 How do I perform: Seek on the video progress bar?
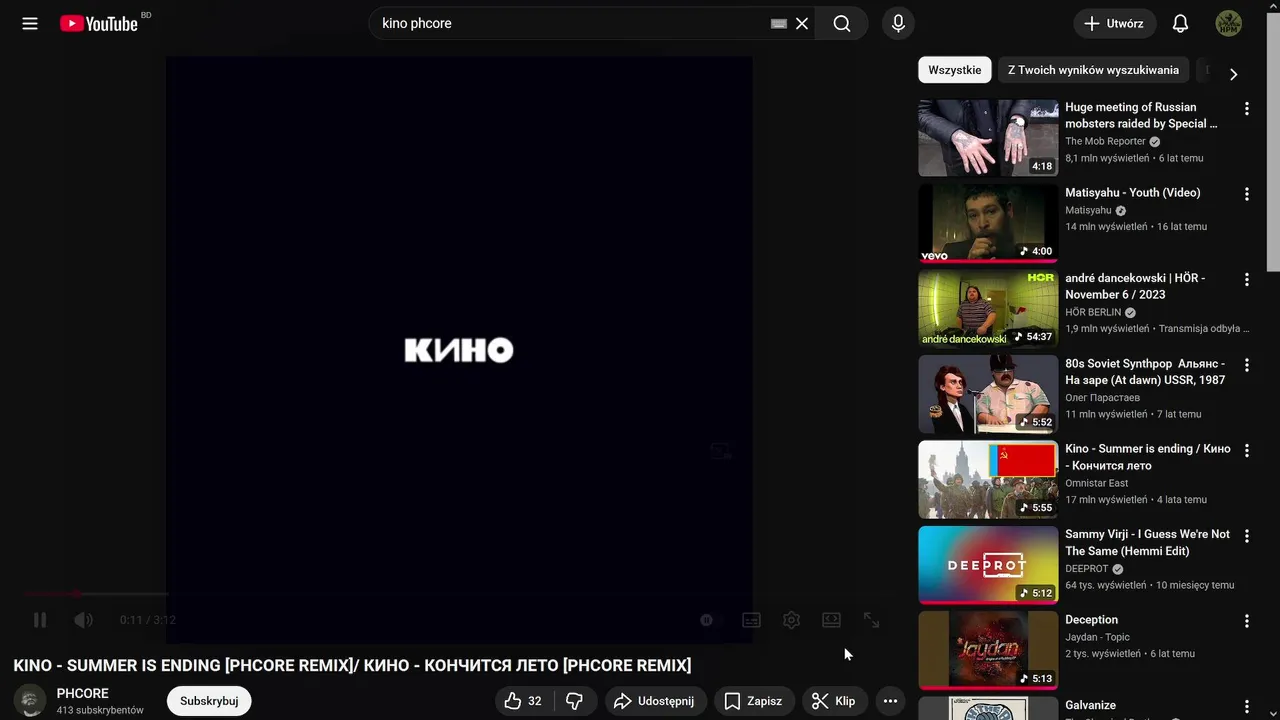click(x=459, y=594)
